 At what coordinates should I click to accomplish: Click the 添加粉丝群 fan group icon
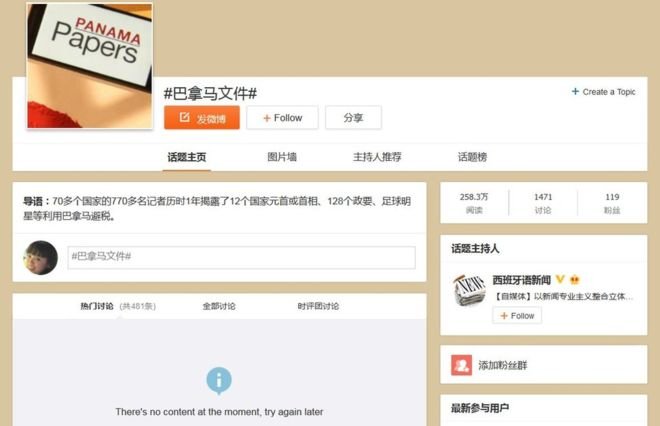click(461, 365)
